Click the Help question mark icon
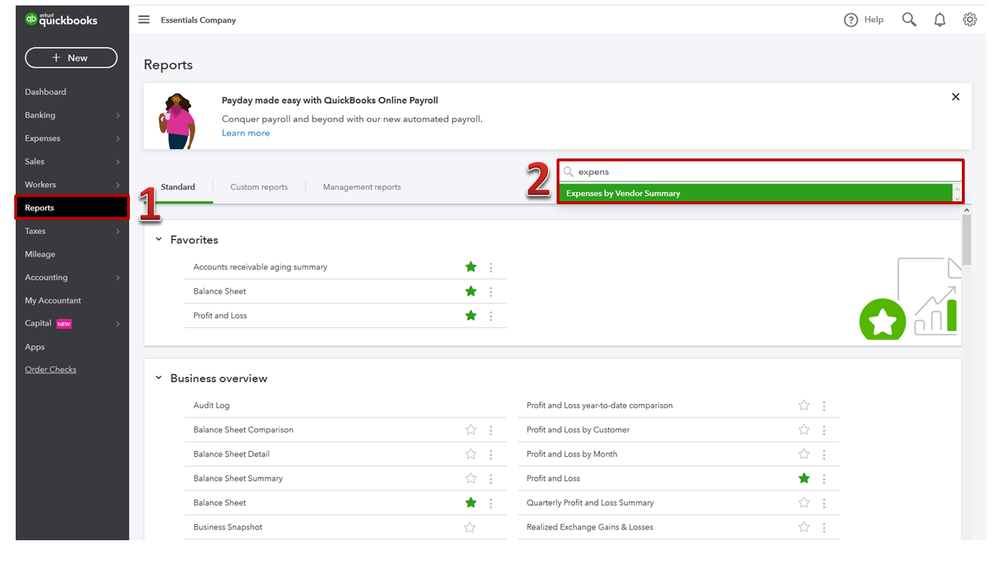The height and width of the screenshot is (566, 999). [x=851, y=20]
